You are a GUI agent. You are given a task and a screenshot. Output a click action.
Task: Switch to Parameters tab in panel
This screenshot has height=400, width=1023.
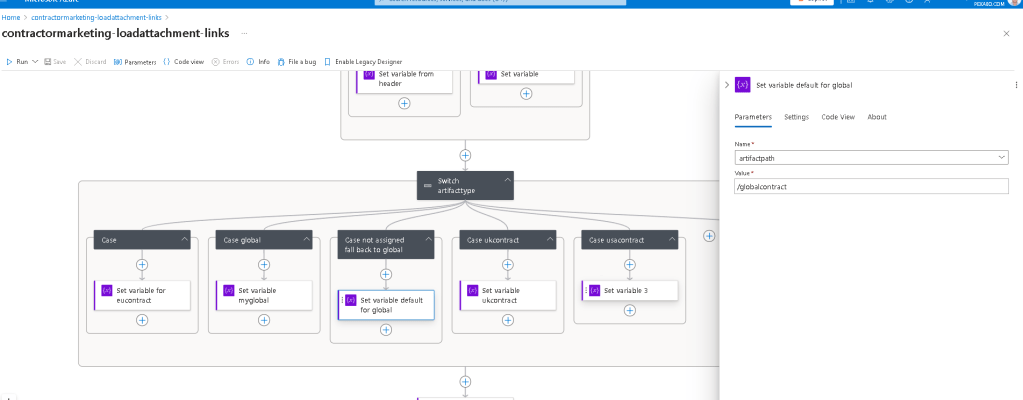(x=753, y=117)
